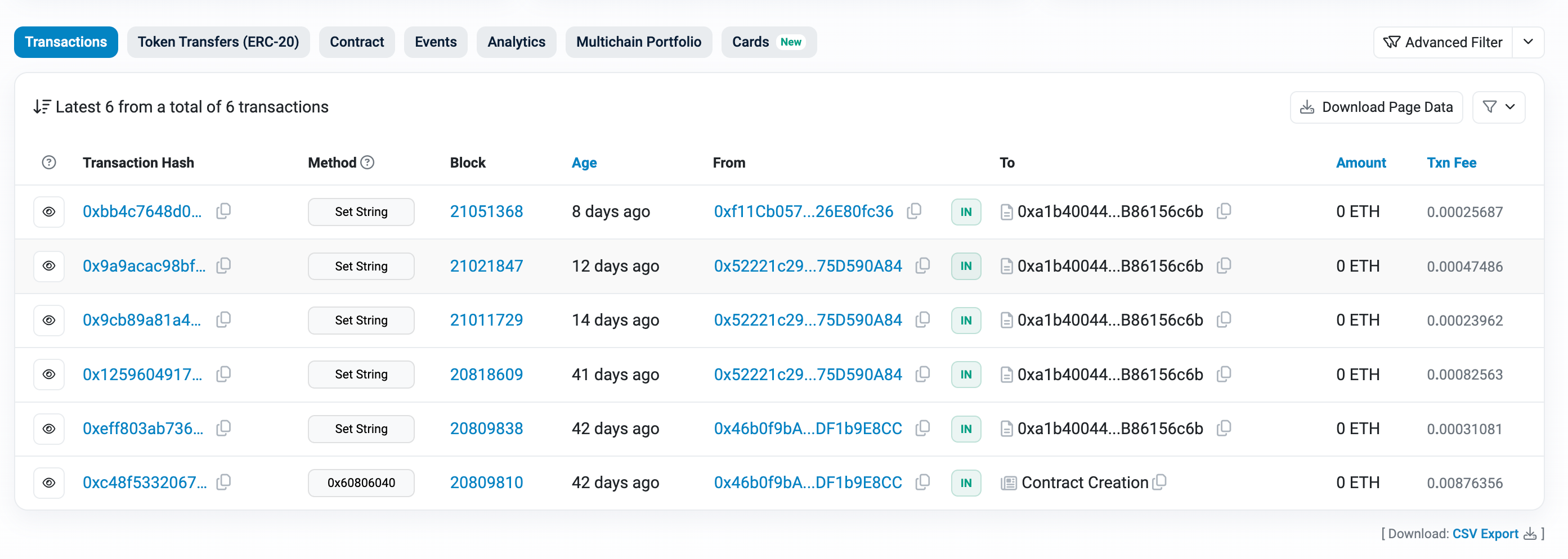The width and height of the screenshot is (1568, 559).
Task: Switch to Token Transfers (ERC-20) tab
Action: (218, 42)
